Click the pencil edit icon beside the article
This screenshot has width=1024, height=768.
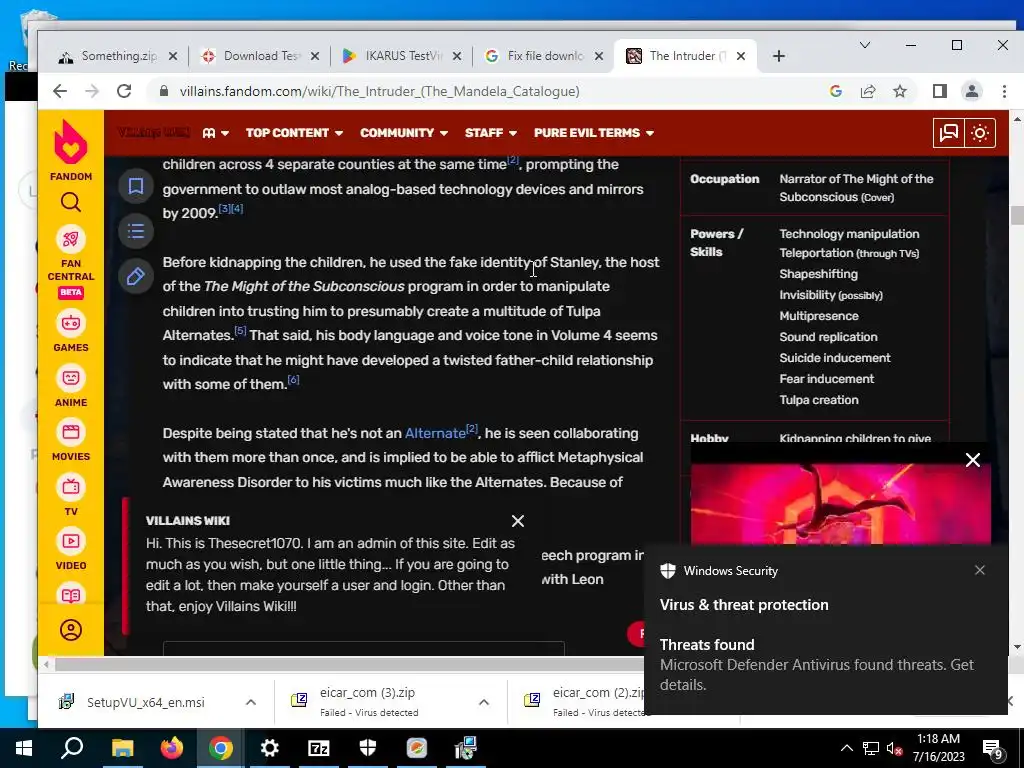click(x=136, y=276)
